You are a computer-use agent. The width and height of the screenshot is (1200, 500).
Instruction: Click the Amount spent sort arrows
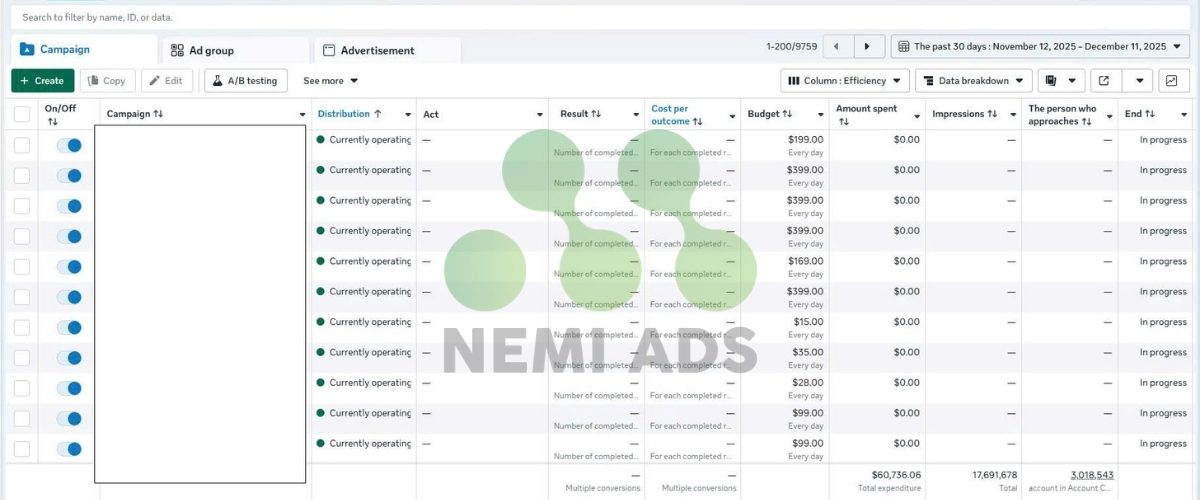click(x=843, y=121)
